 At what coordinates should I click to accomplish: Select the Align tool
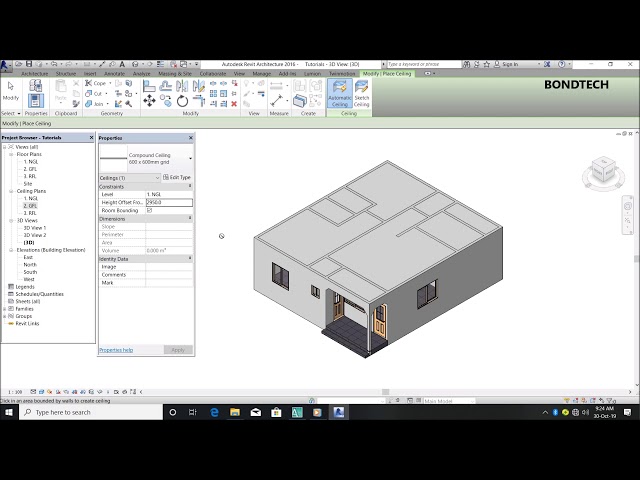click(x=149, y=86)
